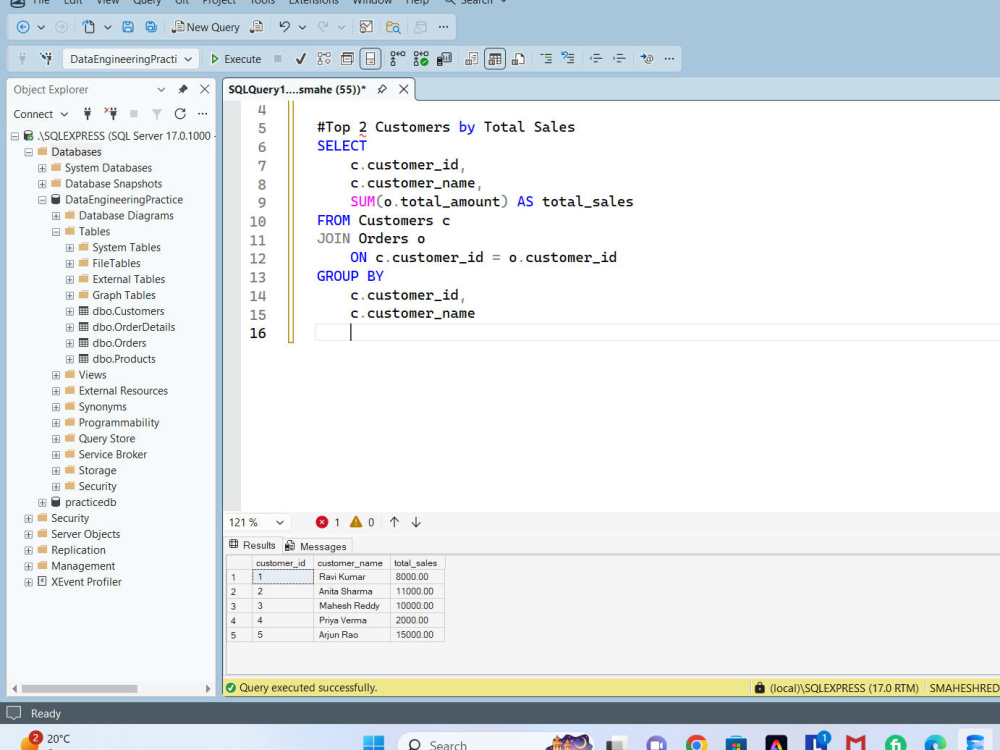The height and width of the screenshot is (750, 1000).
Task: Refresh Object Explorer with the refresh icon
Action: [180, 114]
